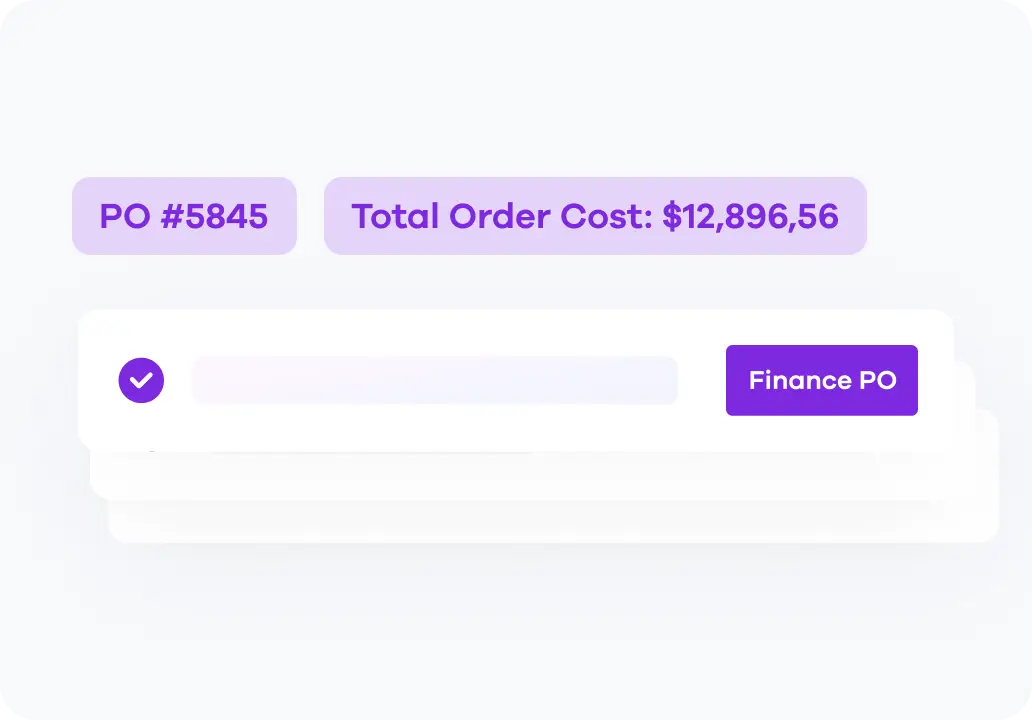1032x720 pixels.
Task: Finance the purchase order via the purple button
Action: [x=822, y=380]
